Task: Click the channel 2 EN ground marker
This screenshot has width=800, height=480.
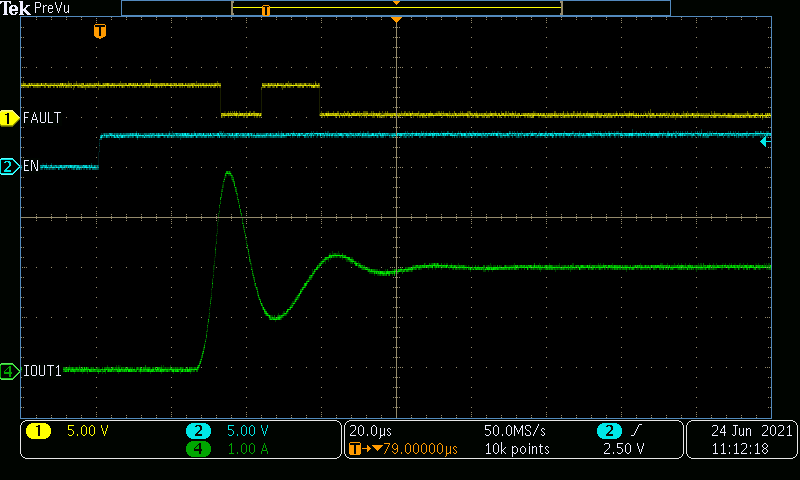Action: (x=9, y=166)
